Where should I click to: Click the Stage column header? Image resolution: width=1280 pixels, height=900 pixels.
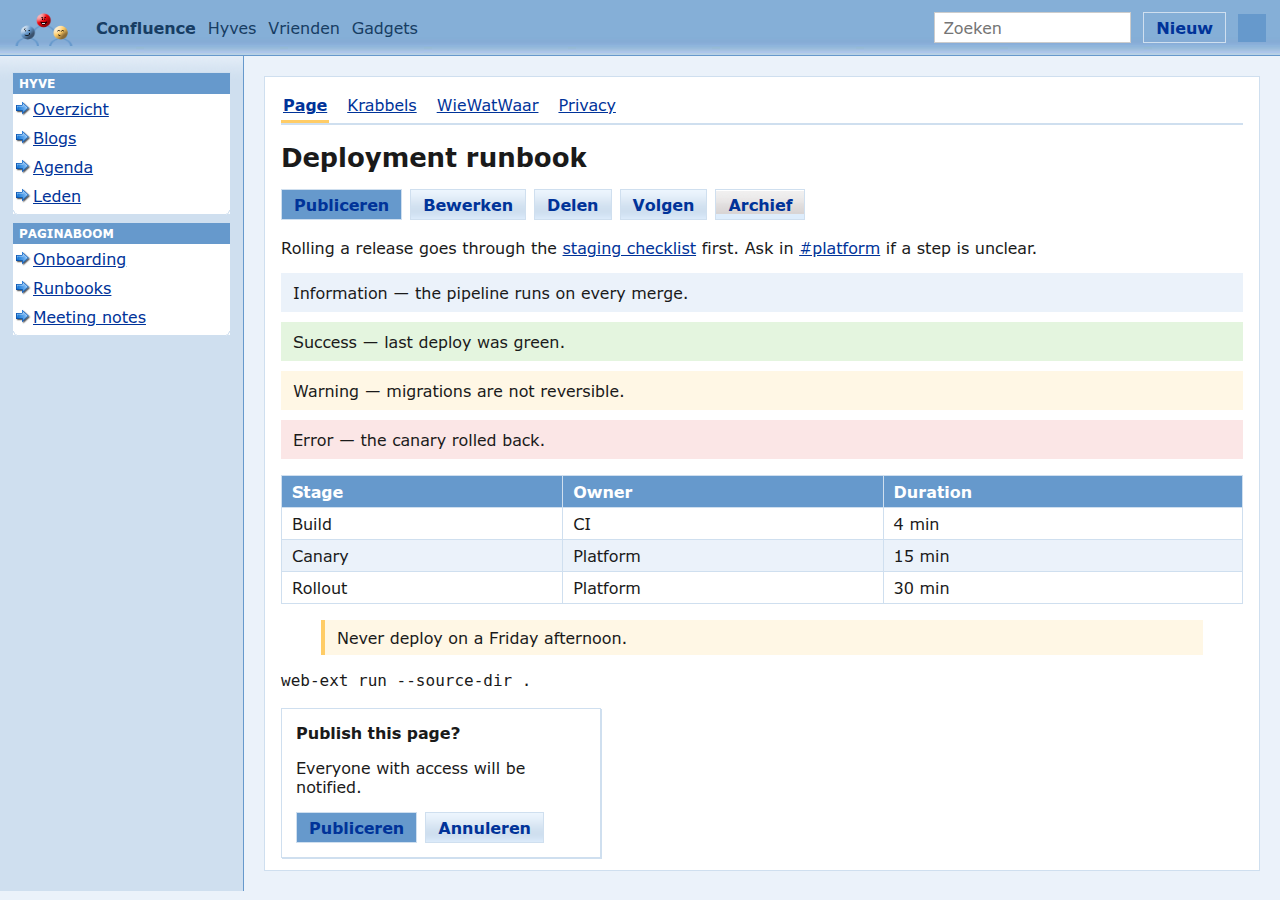pyautogui.click(x=422, y=492)
